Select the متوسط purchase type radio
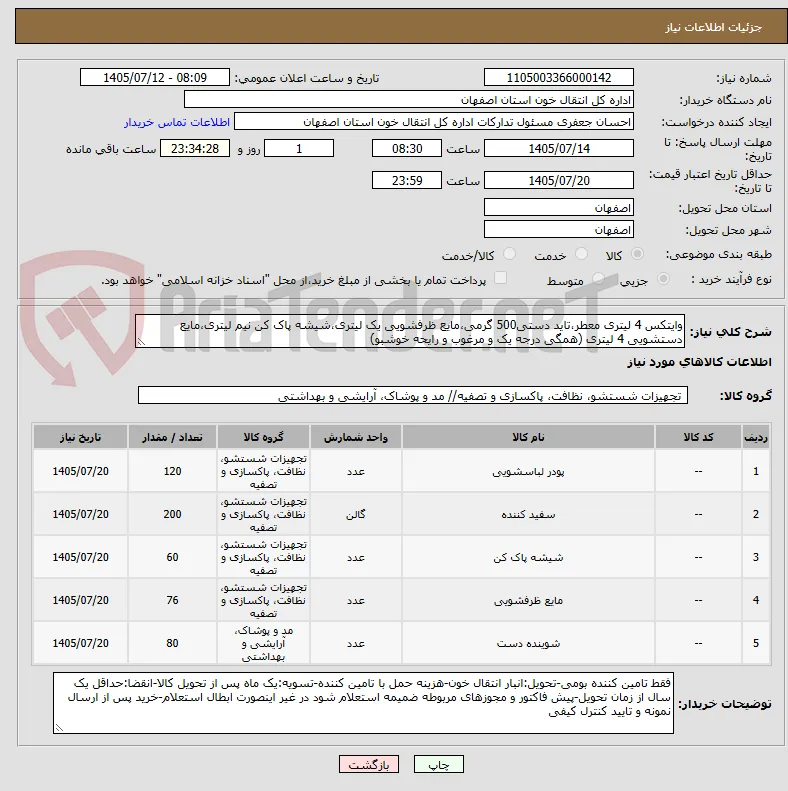Image resolution: width=788 pixels, height=791 pixels. click(598, 278)
